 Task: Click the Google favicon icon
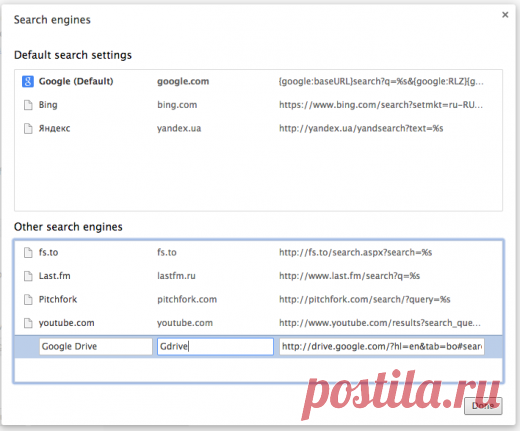tap(28, 81)
